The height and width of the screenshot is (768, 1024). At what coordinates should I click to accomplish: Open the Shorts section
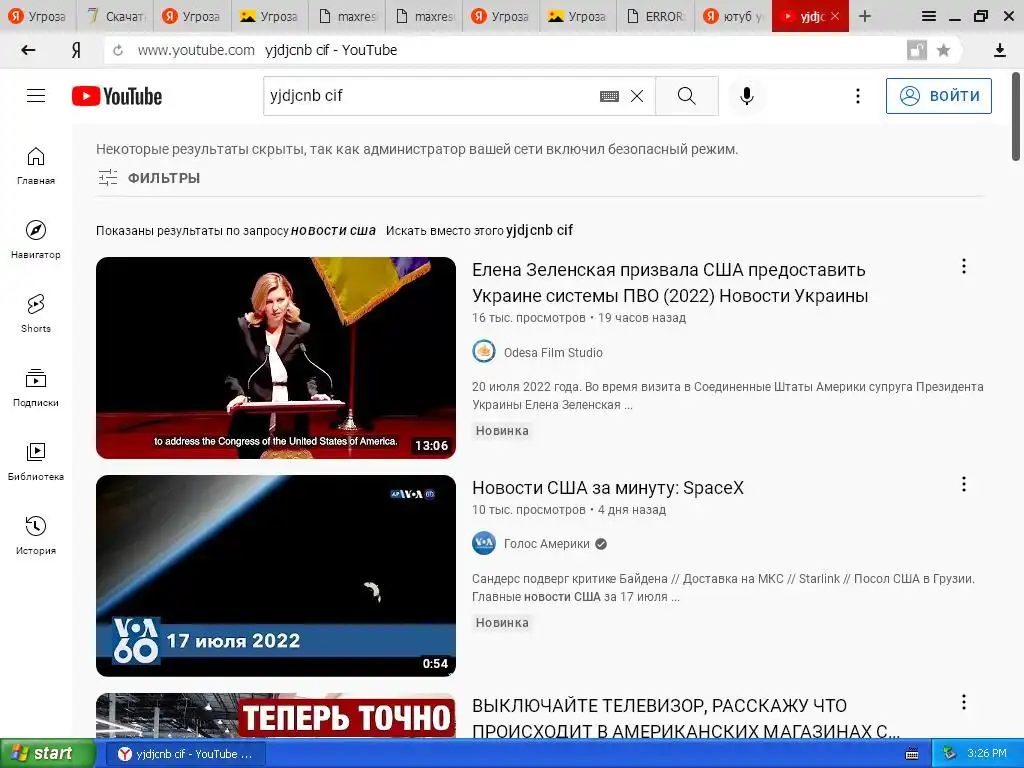tap(36, 313)
